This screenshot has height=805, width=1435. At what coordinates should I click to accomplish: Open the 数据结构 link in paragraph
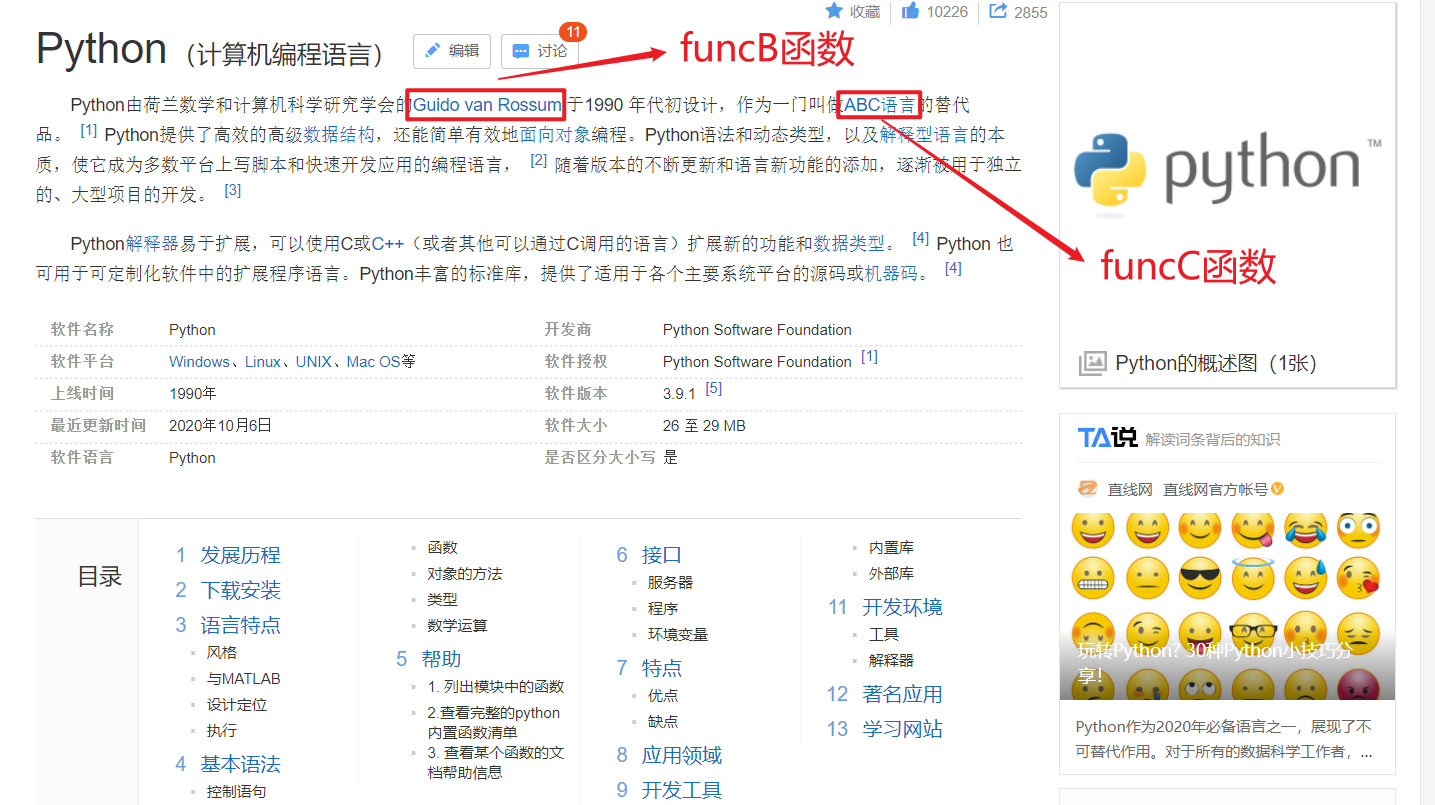[x=340, y=135]
